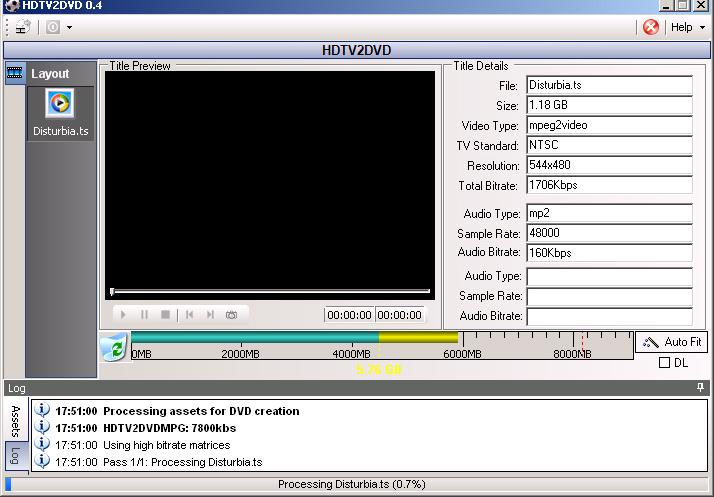Viewport: 714px width, 497px height.
Task: Click the Size field showing 1.18 GB
Action: (x=609, y=105)
